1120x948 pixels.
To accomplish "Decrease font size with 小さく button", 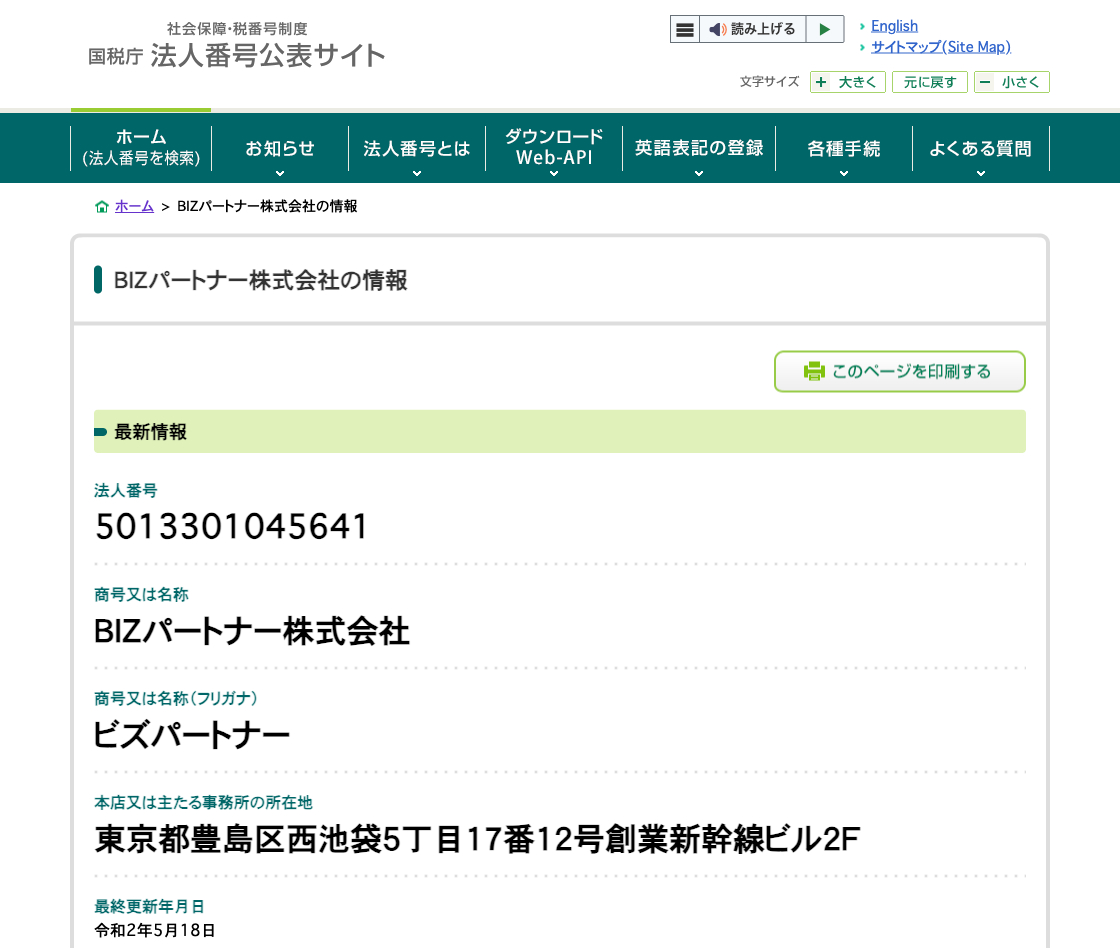I will 1011,82.
